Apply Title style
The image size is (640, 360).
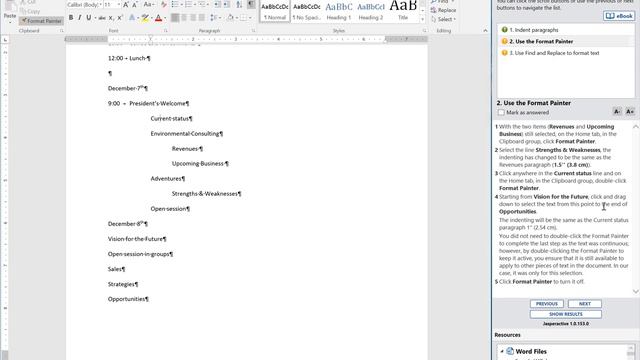tap(403, 11)
